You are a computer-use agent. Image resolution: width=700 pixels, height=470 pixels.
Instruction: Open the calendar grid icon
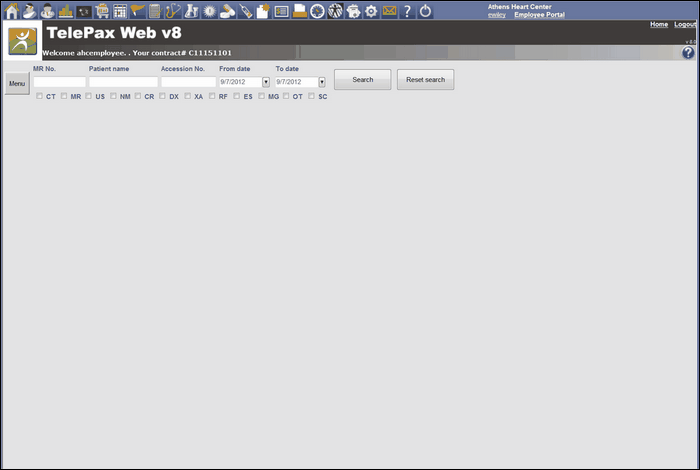[120, 11]
